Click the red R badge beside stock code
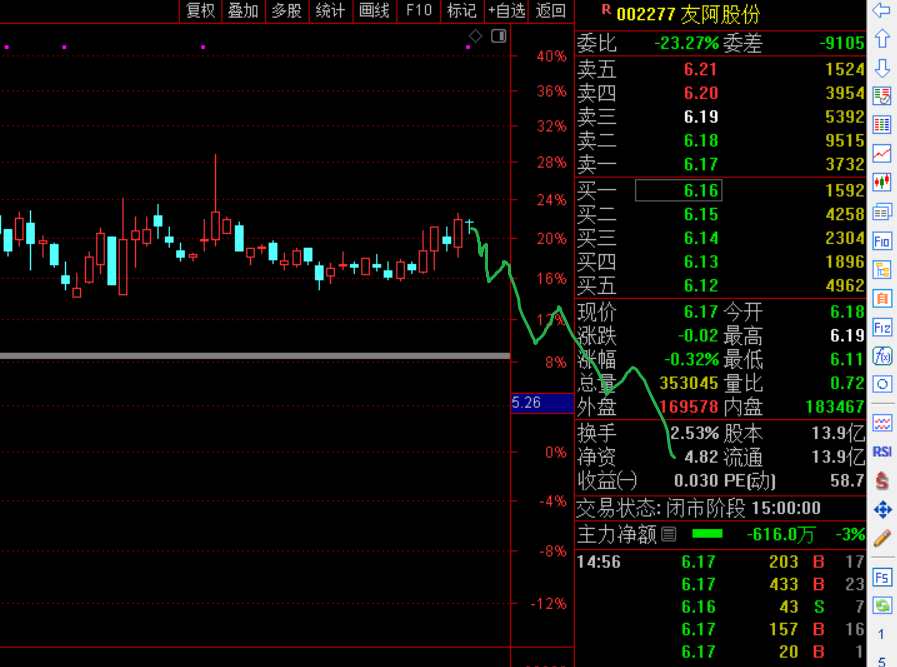 pos(606,10)
